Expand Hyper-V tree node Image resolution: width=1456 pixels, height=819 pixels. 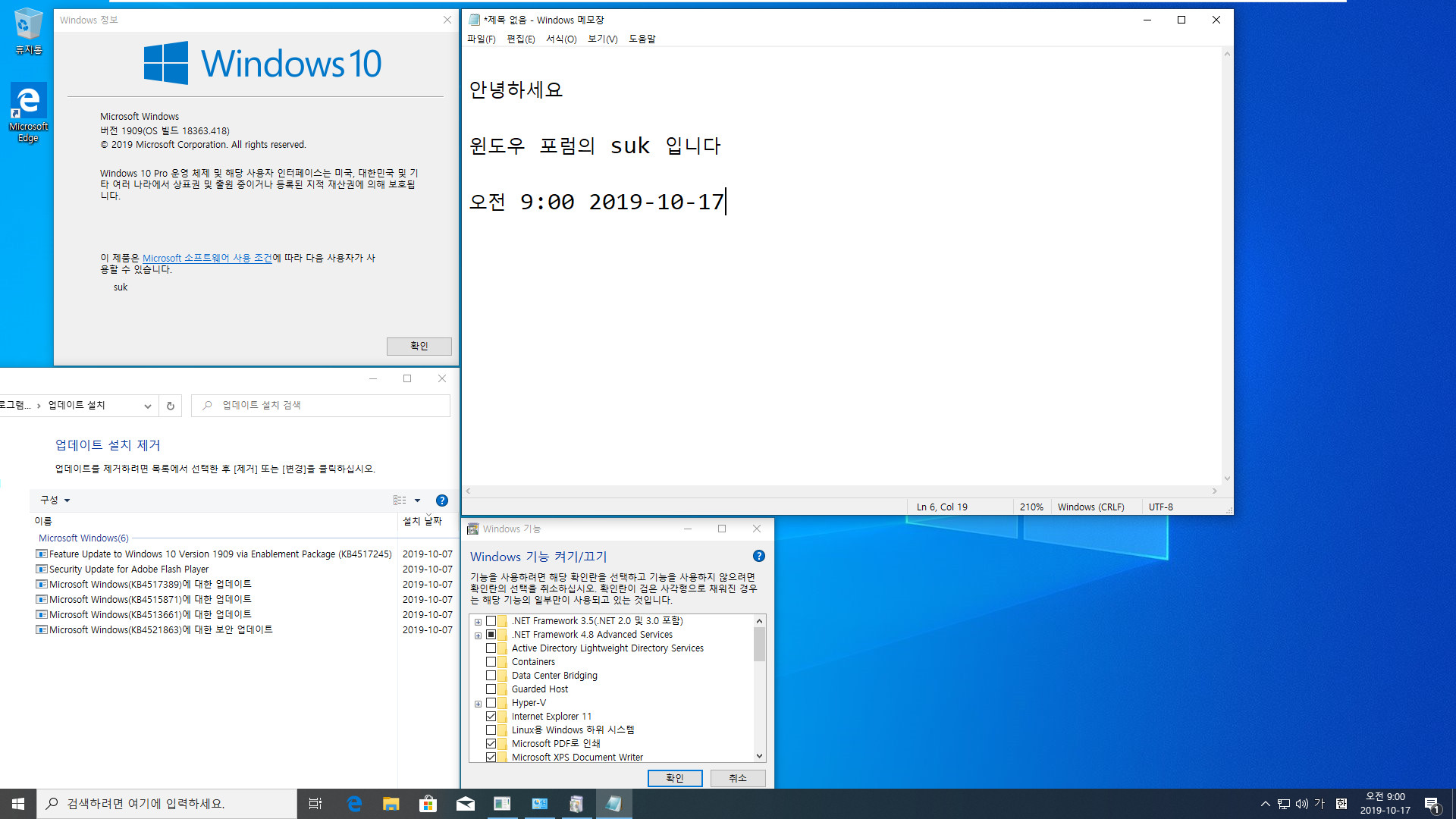478,704
